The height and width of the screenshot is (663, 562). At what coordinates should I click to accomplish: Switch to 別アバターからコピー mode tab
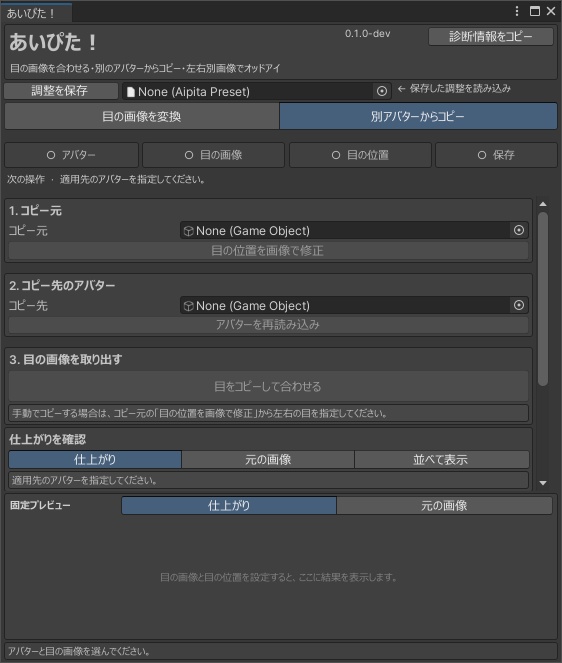(x=418, y=116)
